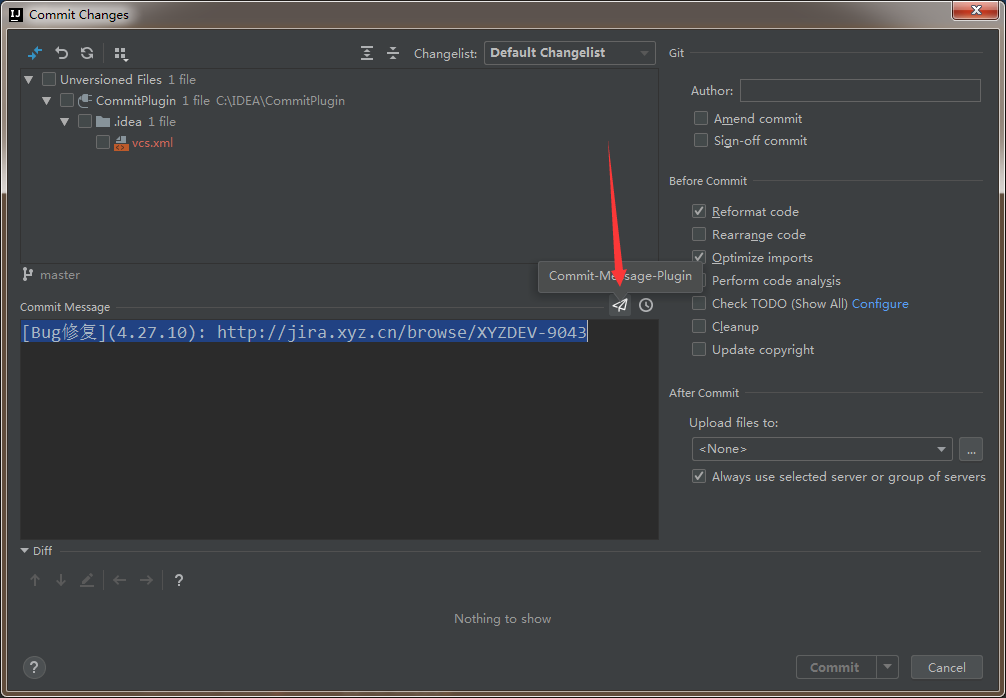Viewport: 1006px width, 698px height.
Task: Close the Commit Changes dialog
Action: point(976,10)
